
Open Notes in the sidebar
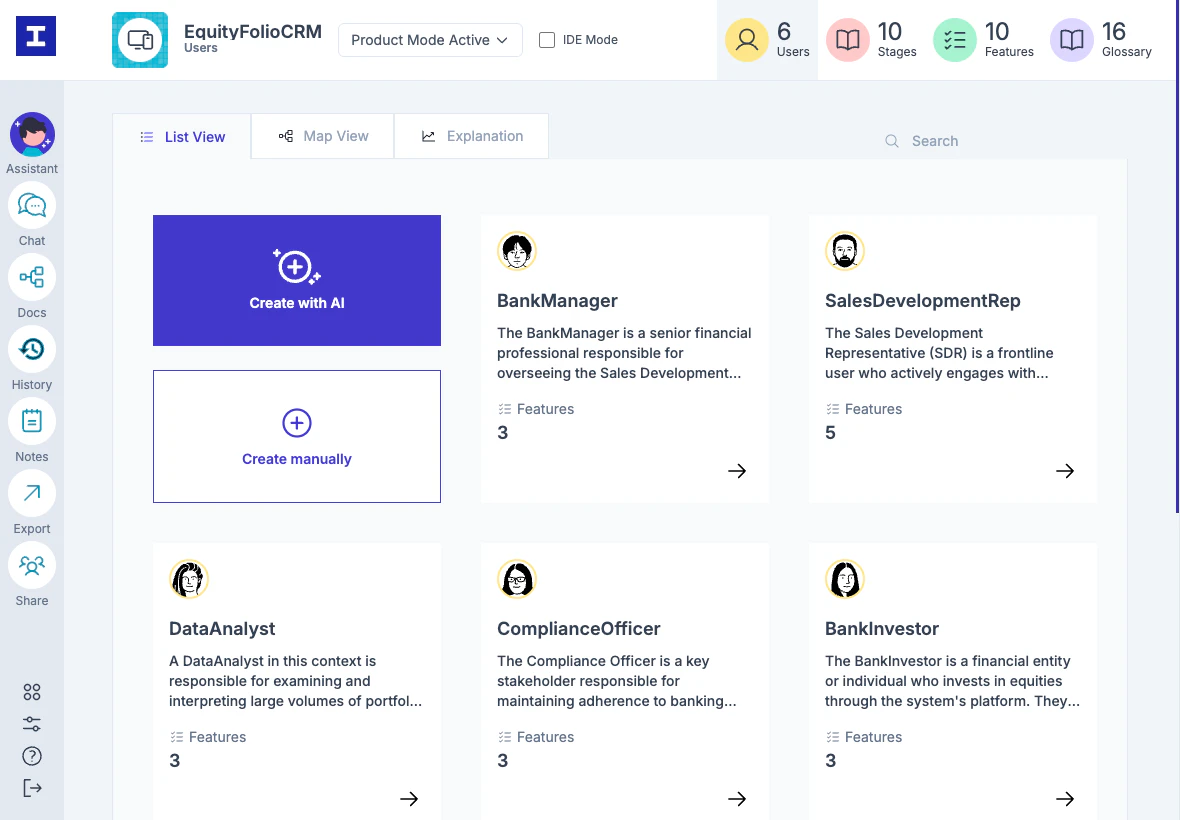pos(32,421)
